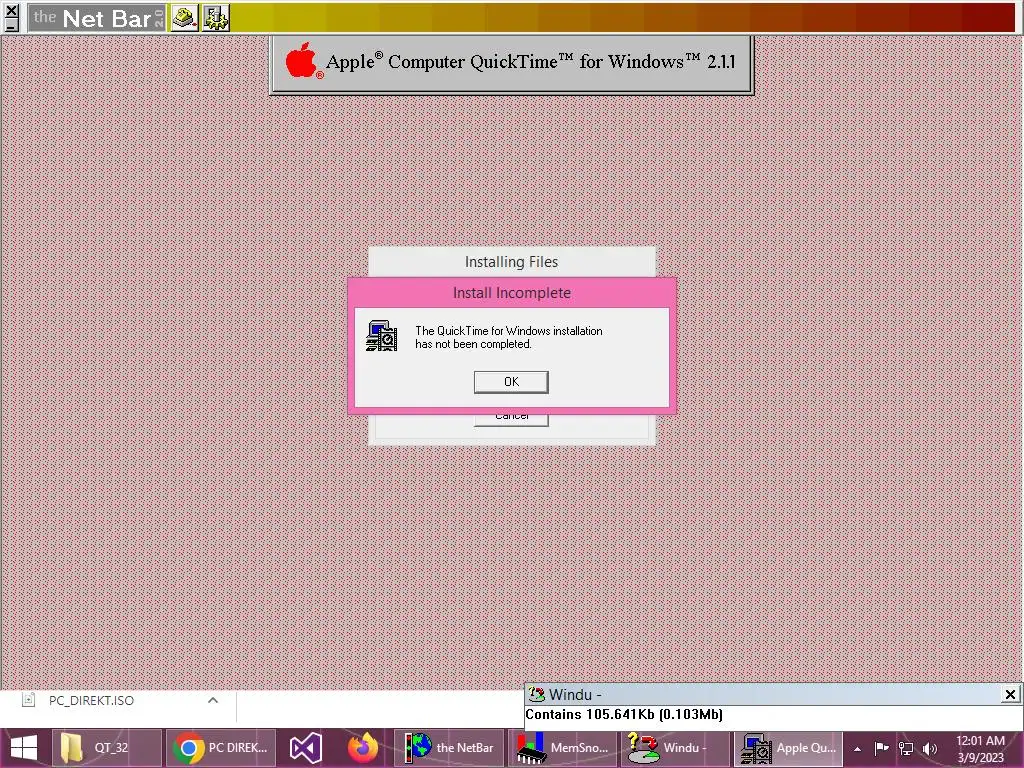Click the Cancel button behind the dialog
Viewport: 1024px width, 768px height.
511,418
